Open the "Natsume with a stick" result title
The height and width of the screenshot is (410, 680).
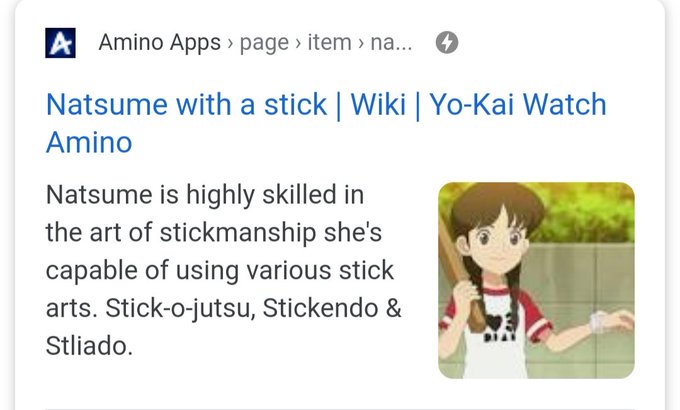[x=186, y=105]
